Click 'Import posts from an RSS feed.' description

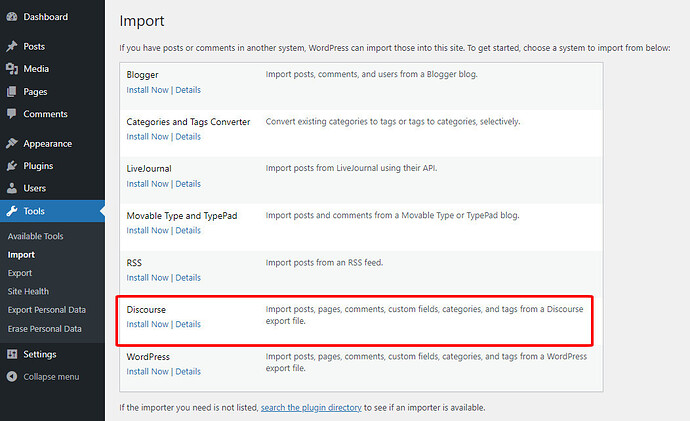point(324,263)
